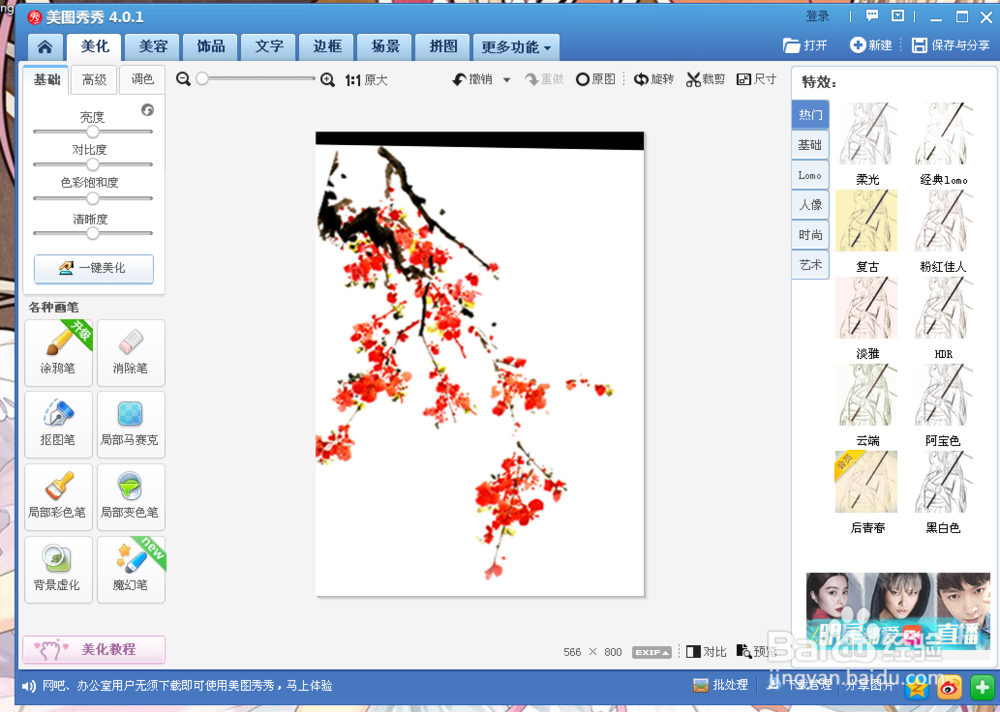Switch to the 文字 text tab
Image resolution: width=1000 pixels, height=712 pixels.
coord(269,47)
